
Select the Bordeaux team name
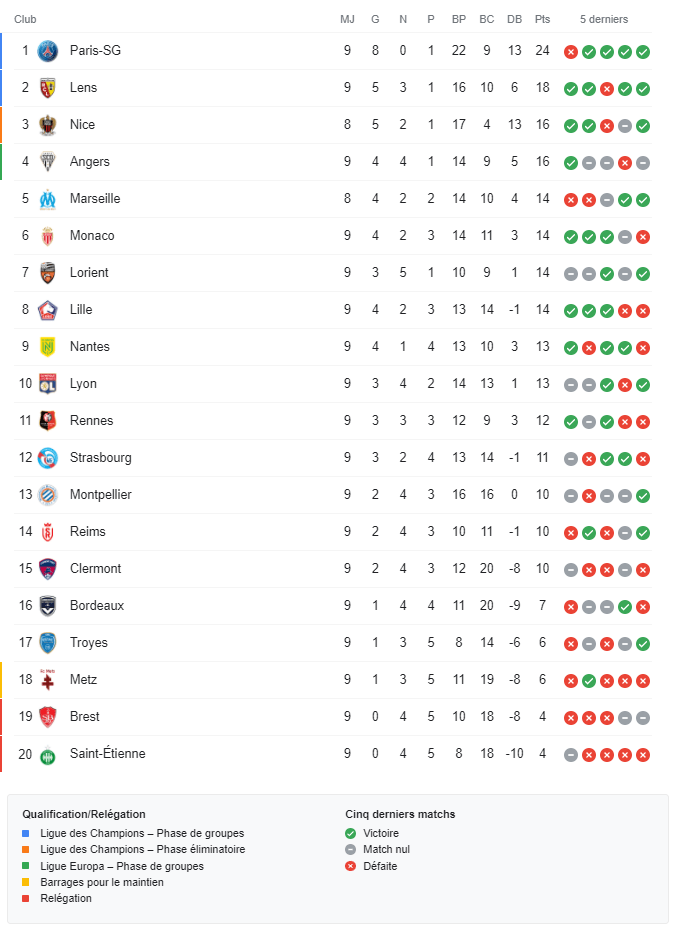tap(97, 606)
